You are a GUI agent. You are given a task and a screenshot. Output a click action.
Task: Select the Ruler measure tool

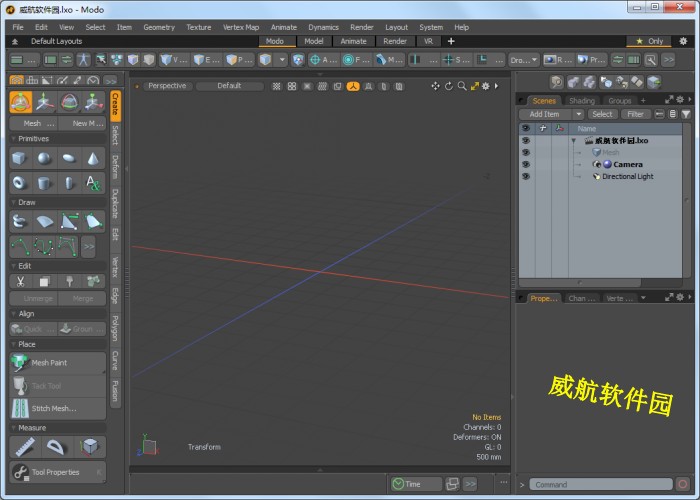click(25, 447)
